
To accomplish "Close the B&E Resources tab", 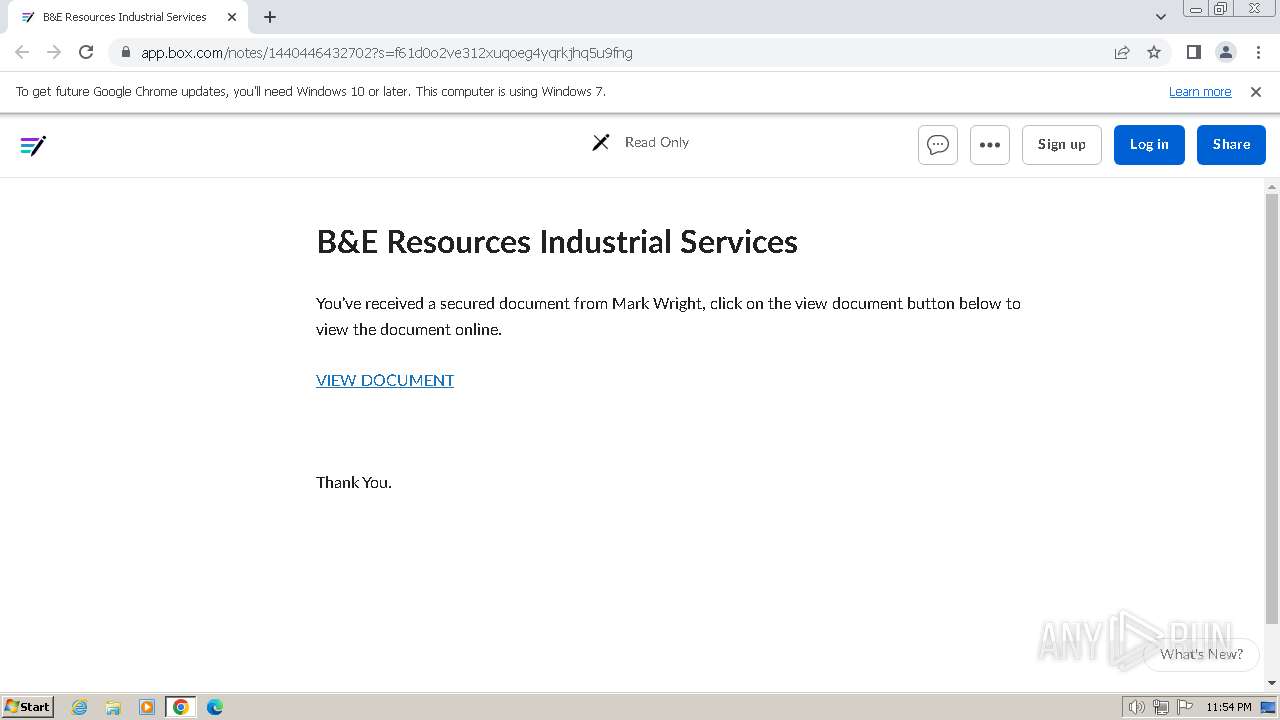I will click(232, 17).
